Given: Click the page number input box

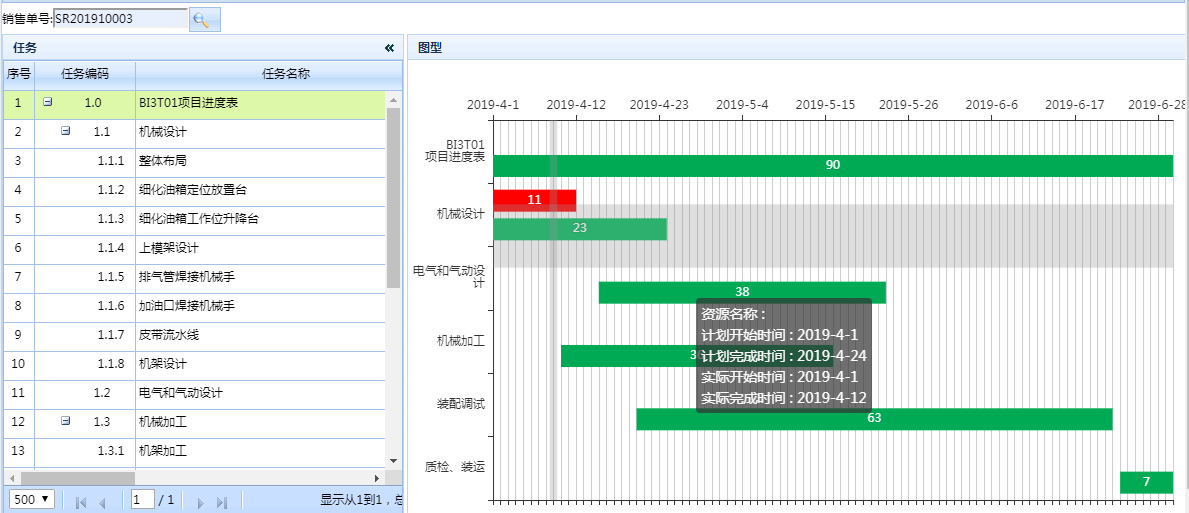Looking at the screenshot, I should [143, 499].
